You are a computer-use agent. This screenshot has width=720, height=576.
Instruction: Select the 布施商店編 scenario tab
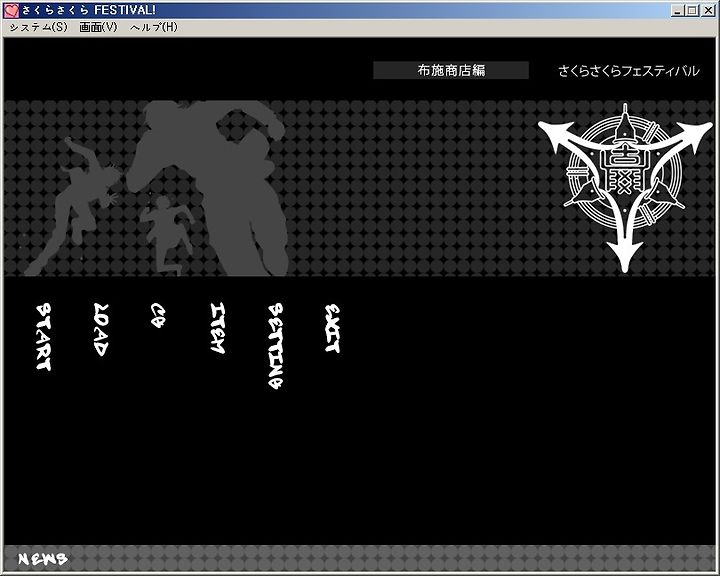451,70
